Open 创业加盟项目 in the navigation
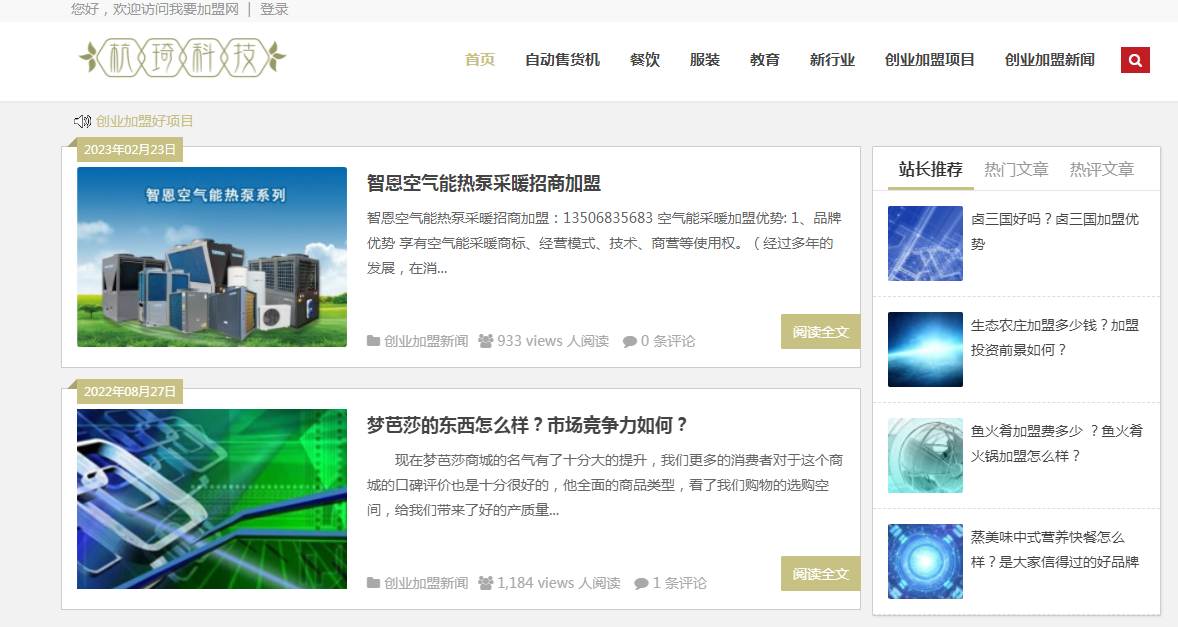The height and width of the screenshot is (627, 1178). (929, 59)
